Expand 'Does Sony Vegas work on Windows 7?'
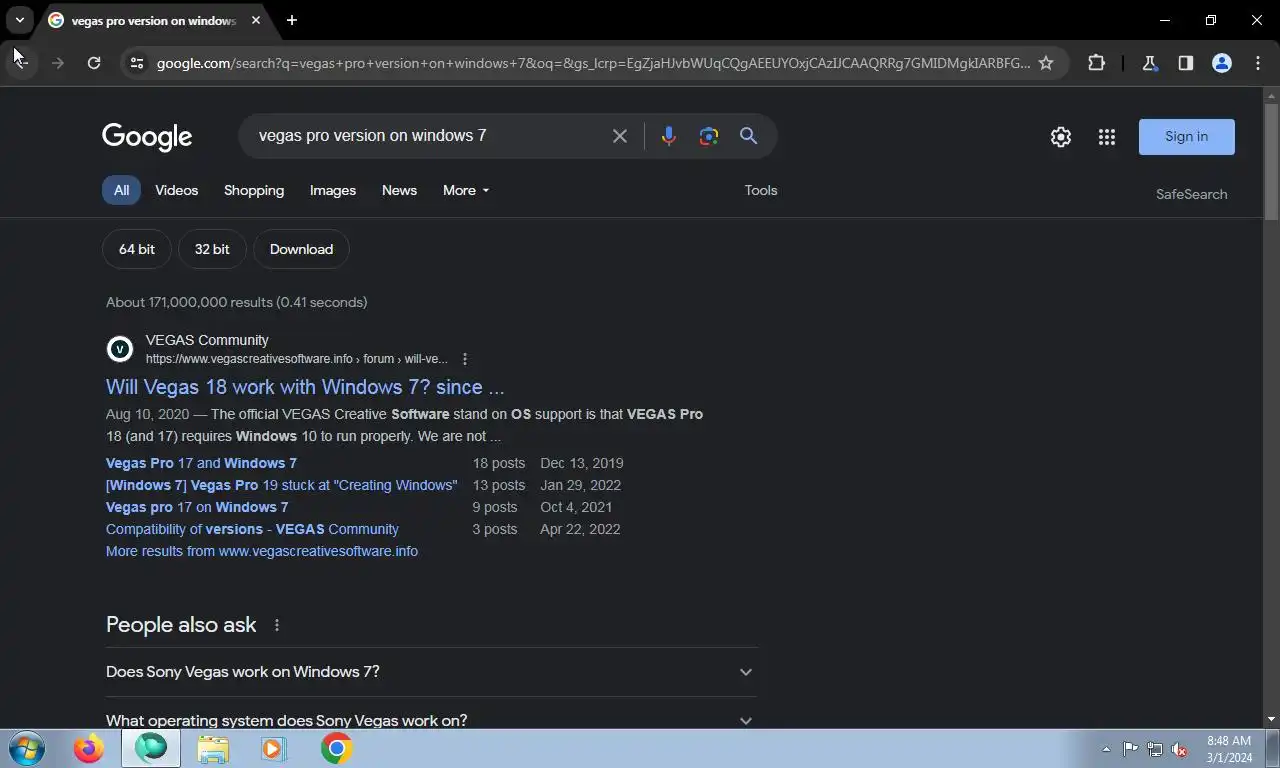This screenshot has width=1280, height=768. [x=431, y=672]
